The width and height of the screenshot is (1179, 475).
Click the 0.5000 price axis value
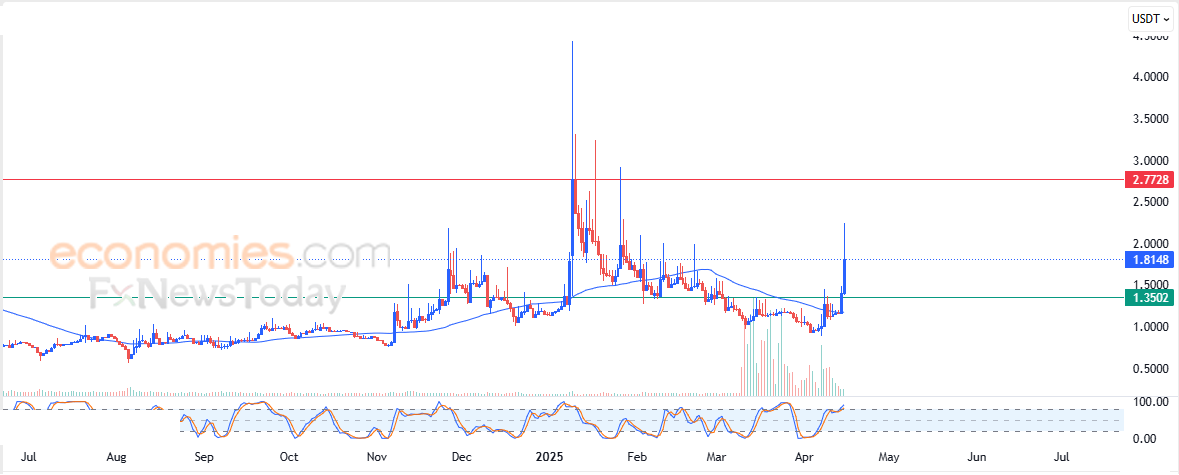click(x=1151, y=368)
